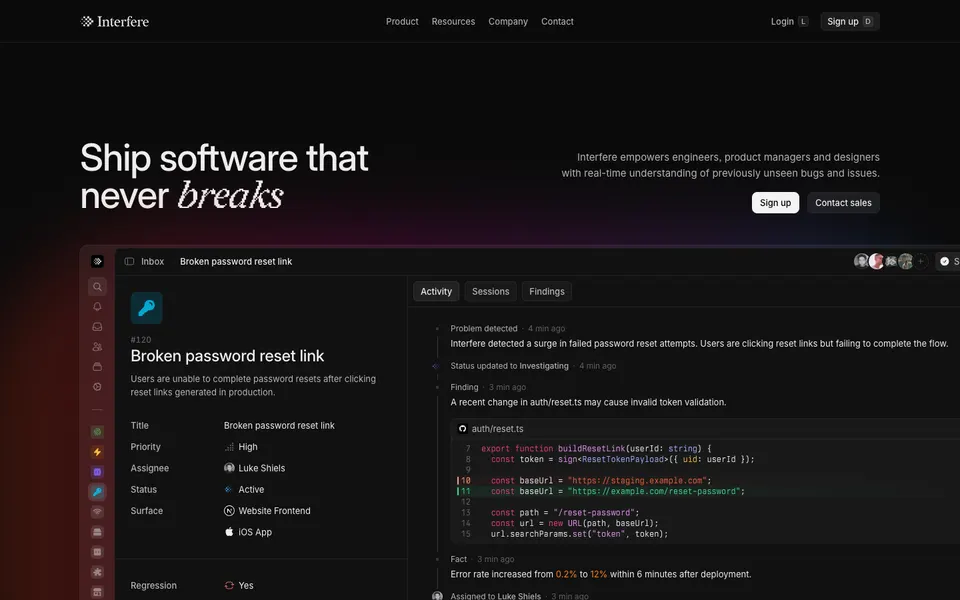The height and width of the screenshot is (600, 960).
Task: Open the Resources menu
Action: [453, 21]
